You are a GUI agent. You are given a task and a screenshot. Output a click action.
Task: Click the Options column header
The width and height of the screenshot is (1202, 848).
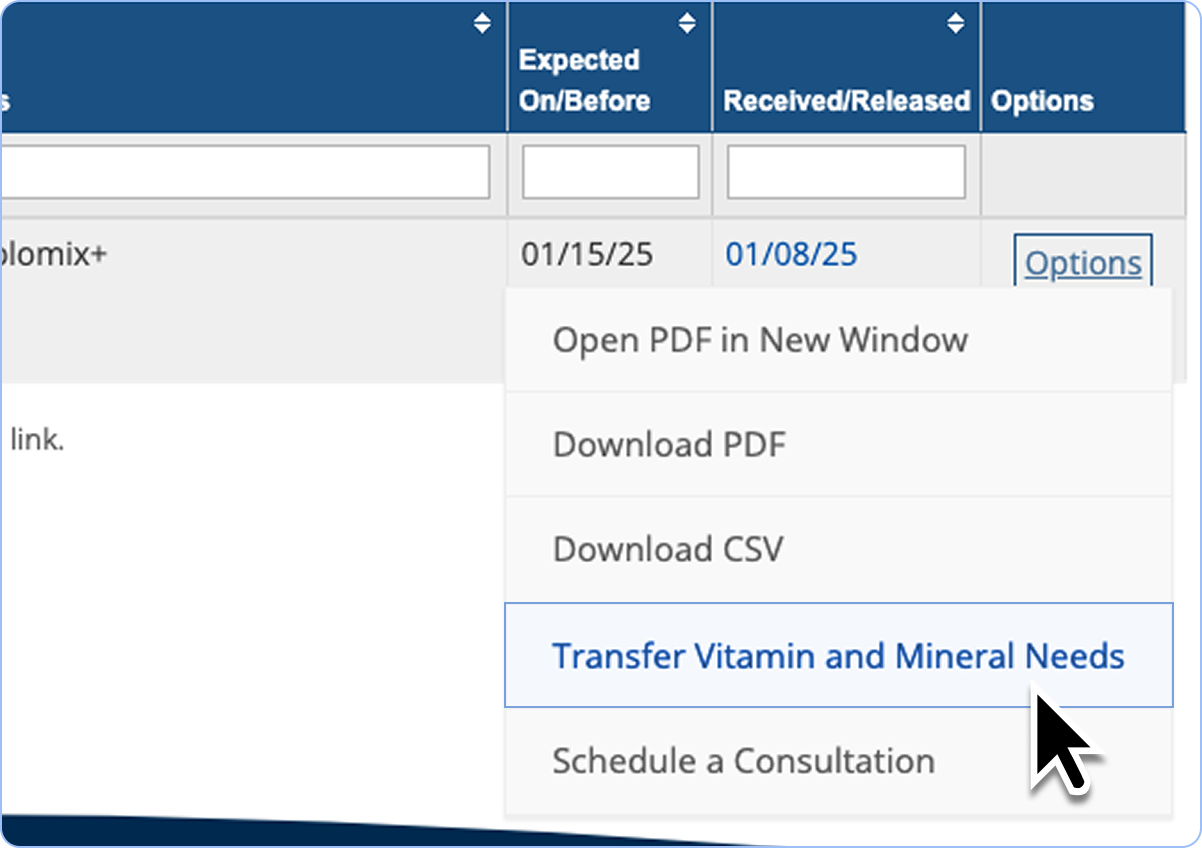tap(1042, 101)
